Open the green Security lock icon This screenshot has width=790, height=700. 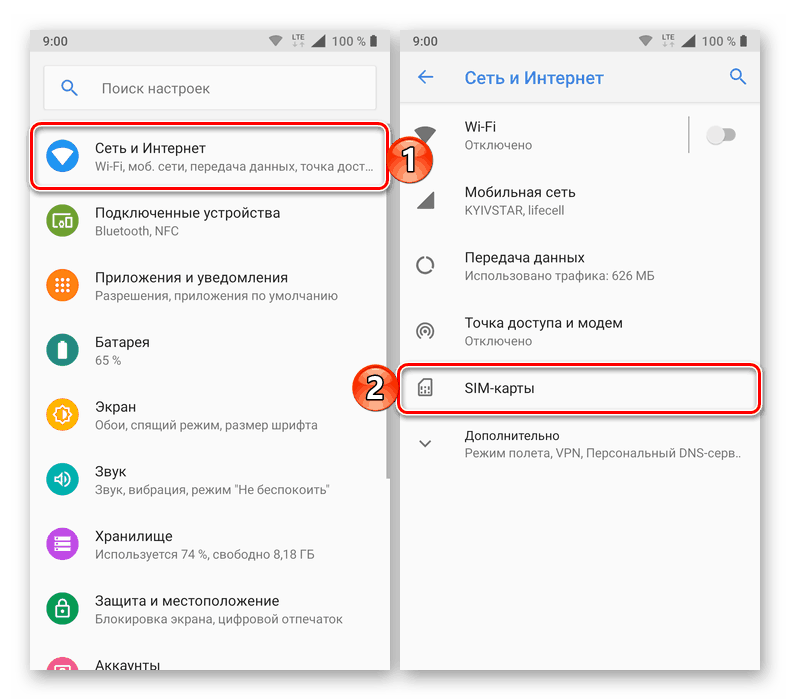click(x=62, y=608)
